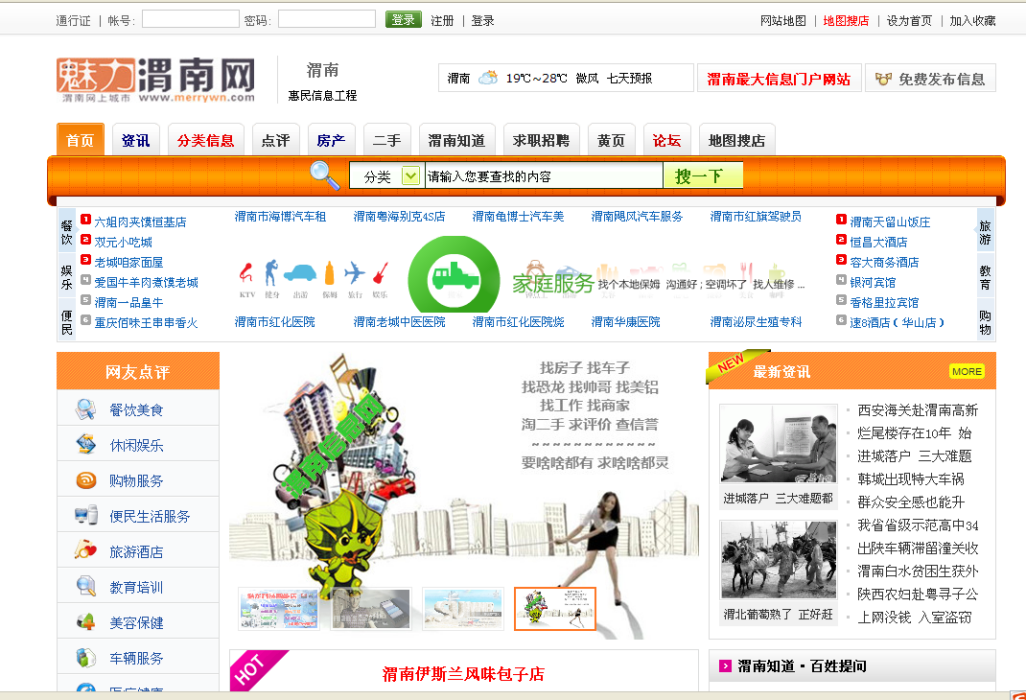Click the 搜一下 search button
The width and height of the screenshot is (1026, 700).
click(x=703, y=175)
